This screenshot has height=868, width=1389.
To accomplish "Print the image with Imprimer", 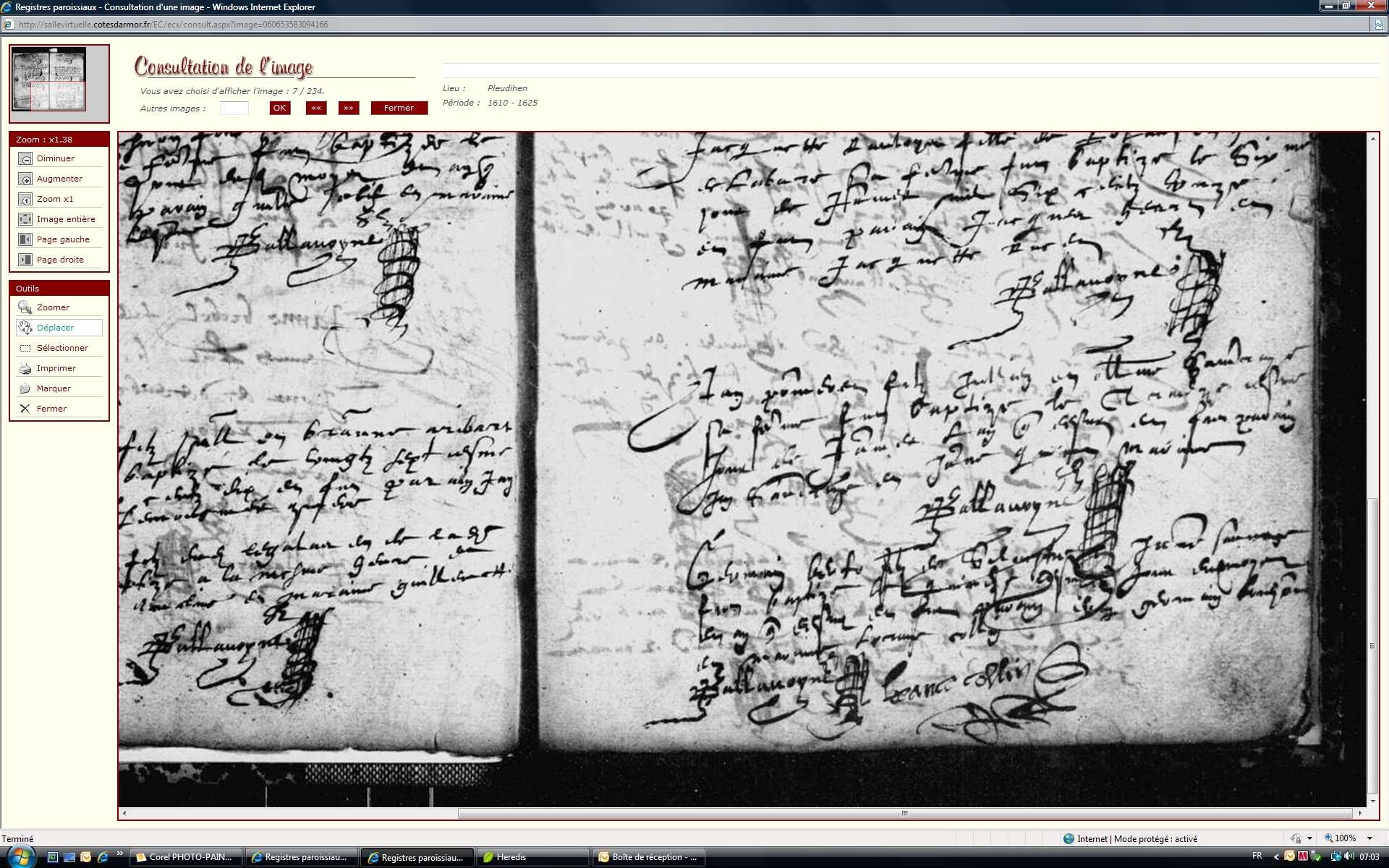I will point(25,368).
